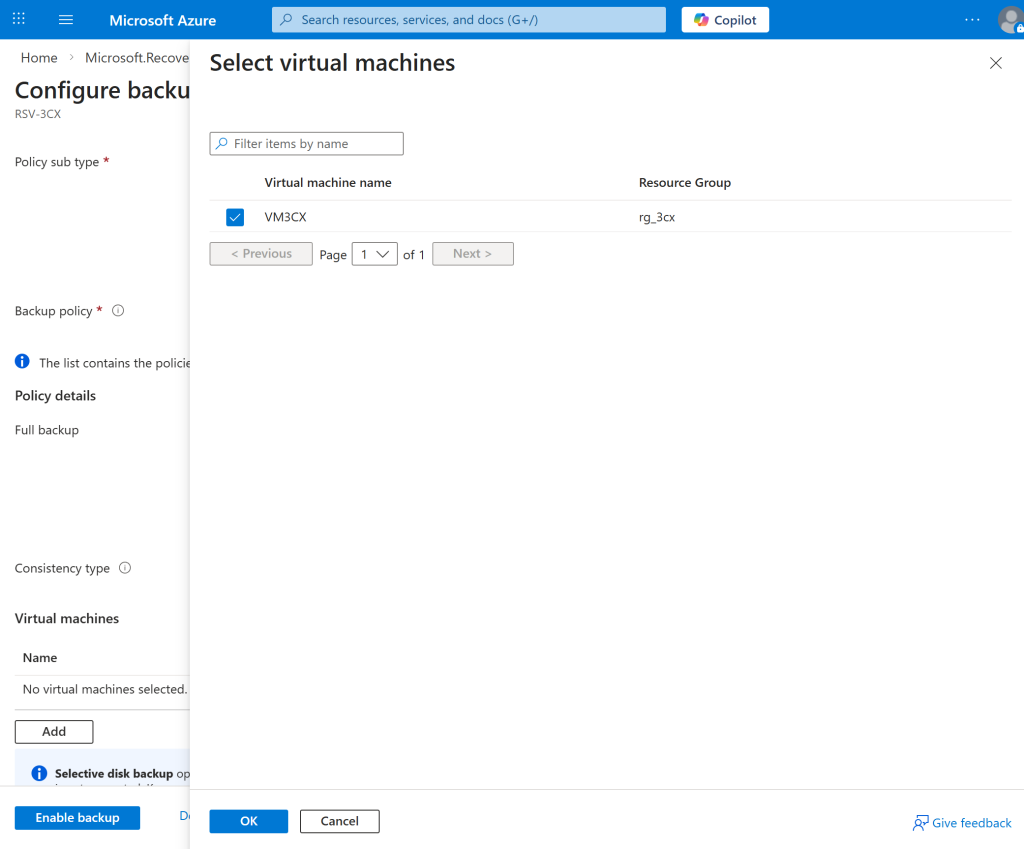This screenshot has height=849, width=1024.
Task: Click the Give feedback link
Action: (x=962, y=823)
